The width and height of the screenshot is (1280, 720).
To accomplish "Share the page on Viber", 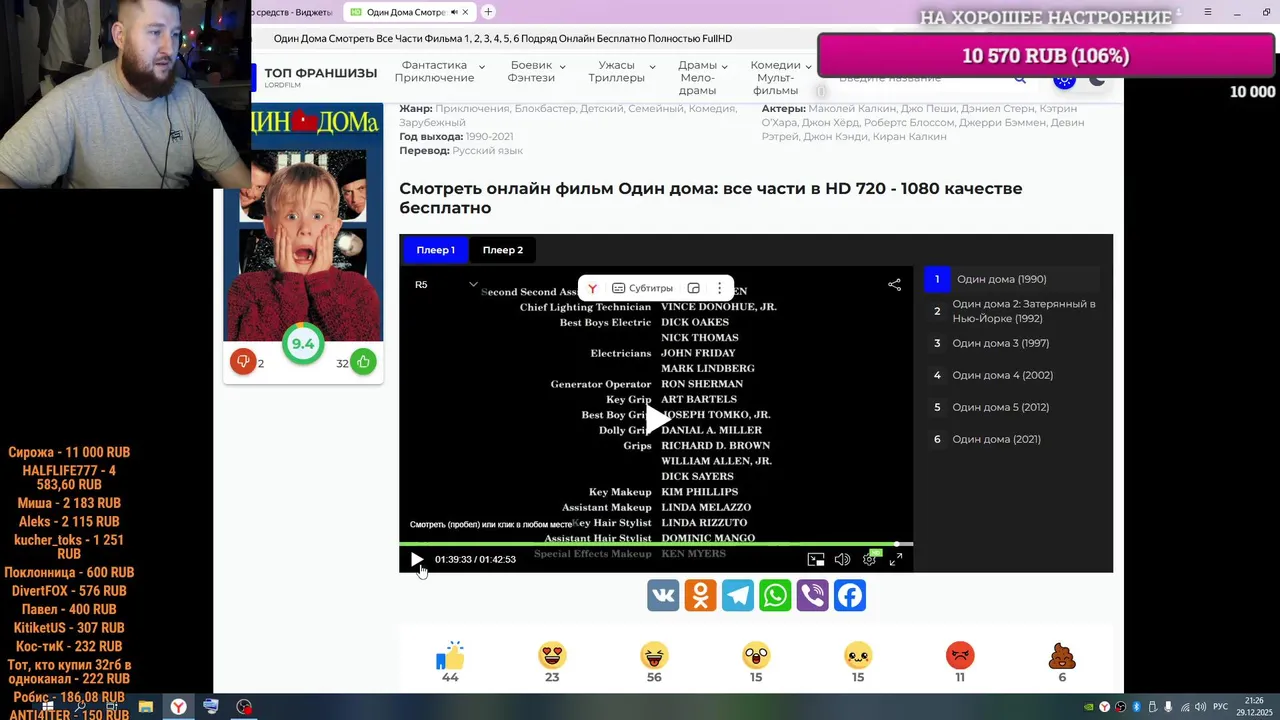I will pos(812,595).
